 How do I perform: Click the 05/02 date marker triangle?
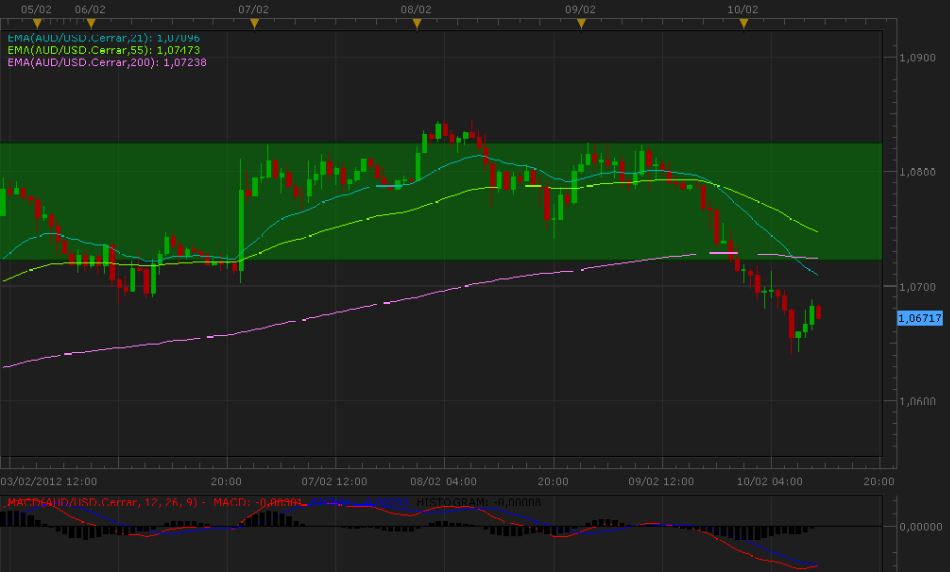pos(37,22)
